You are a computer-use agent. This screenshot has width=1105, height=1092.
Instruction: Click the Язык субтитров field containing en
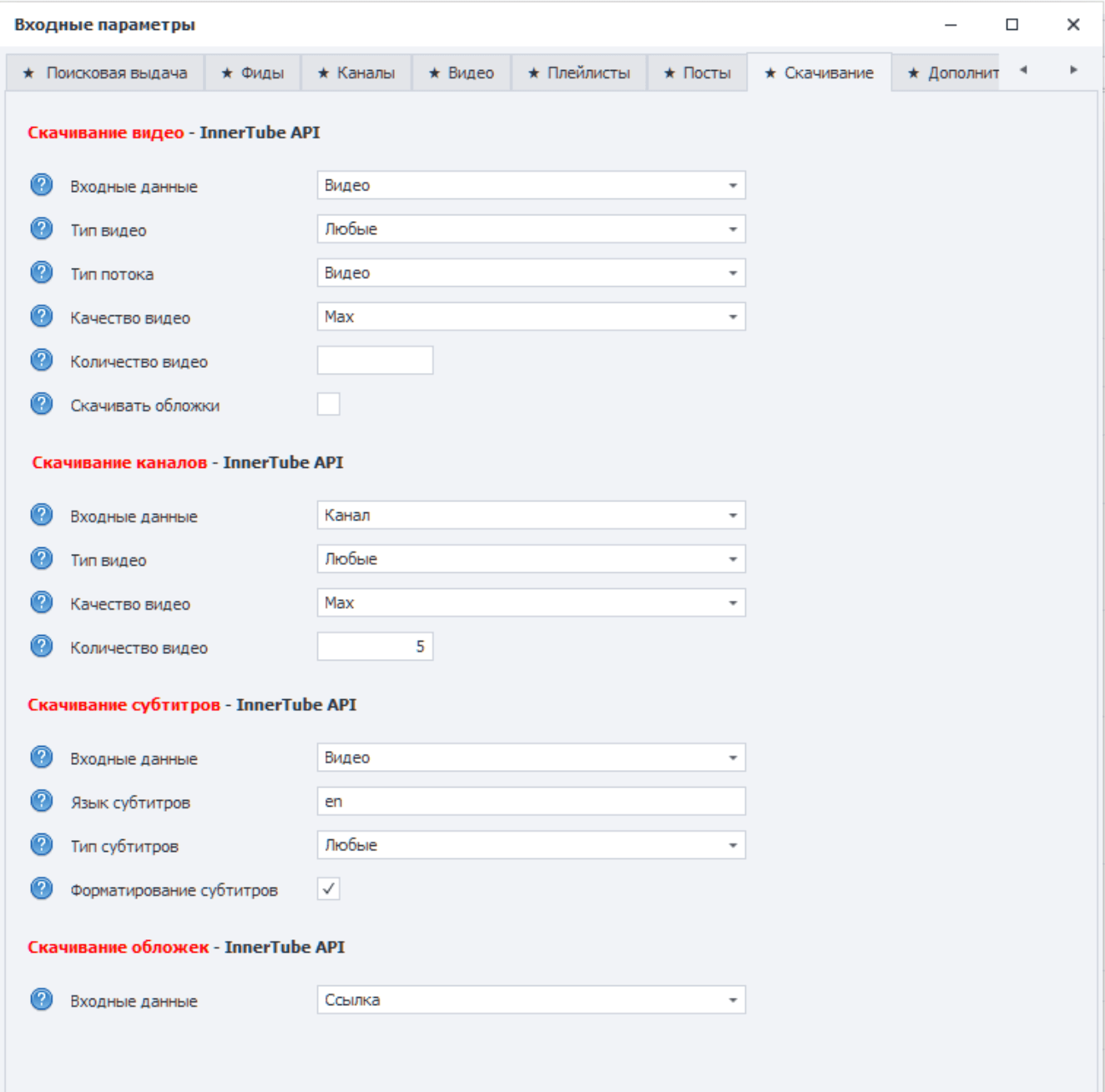point(531,802)
